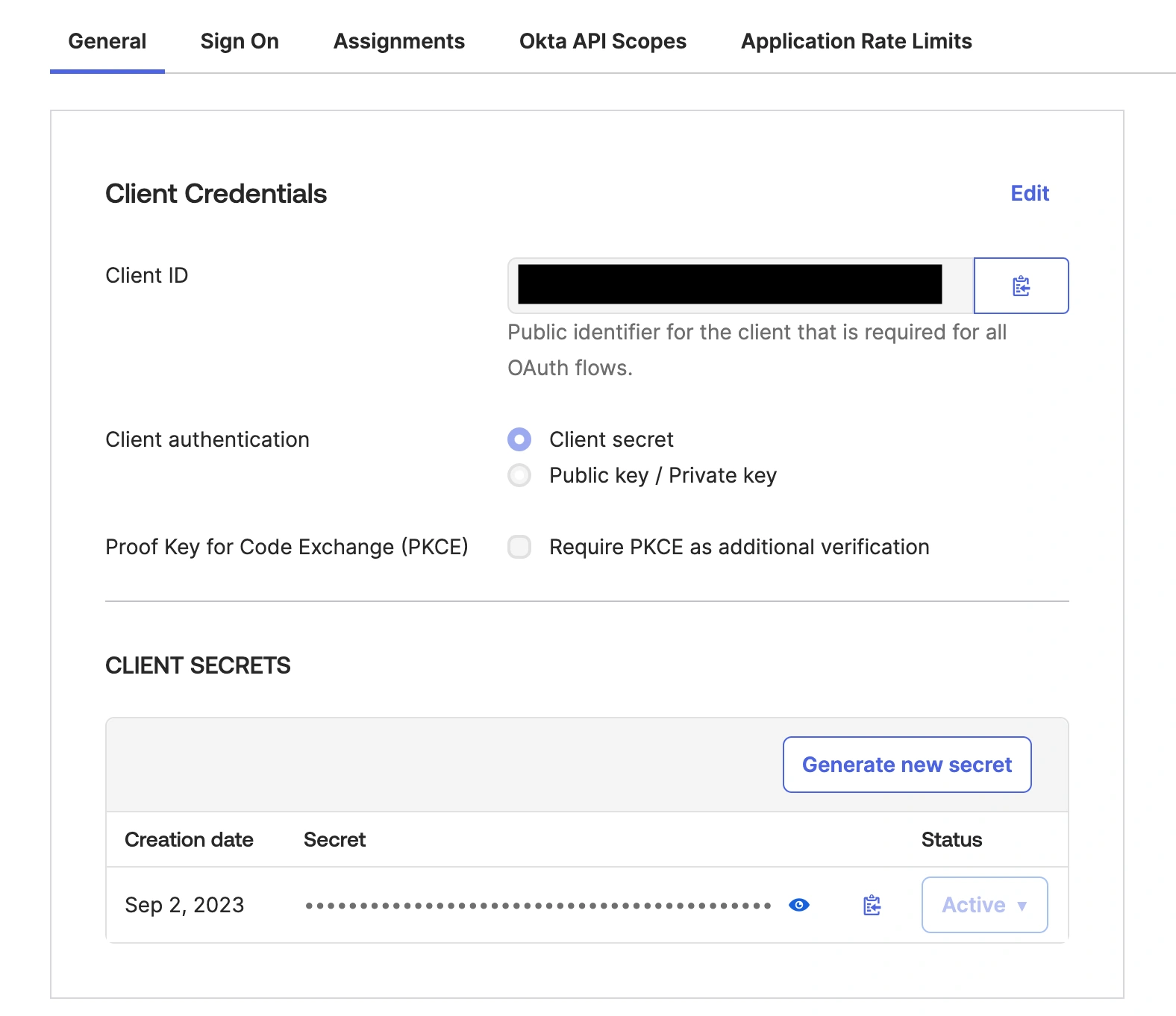Copy the Client ID to clipboard

click(1021, 286)
